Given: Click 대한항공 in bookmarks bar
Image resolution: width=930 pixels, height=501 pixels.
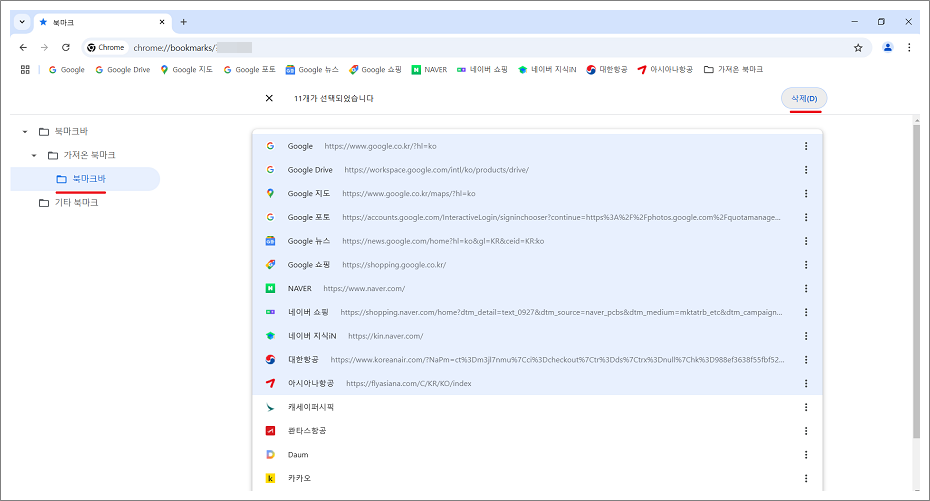Looking at the screenshot, I should [607, 69].
